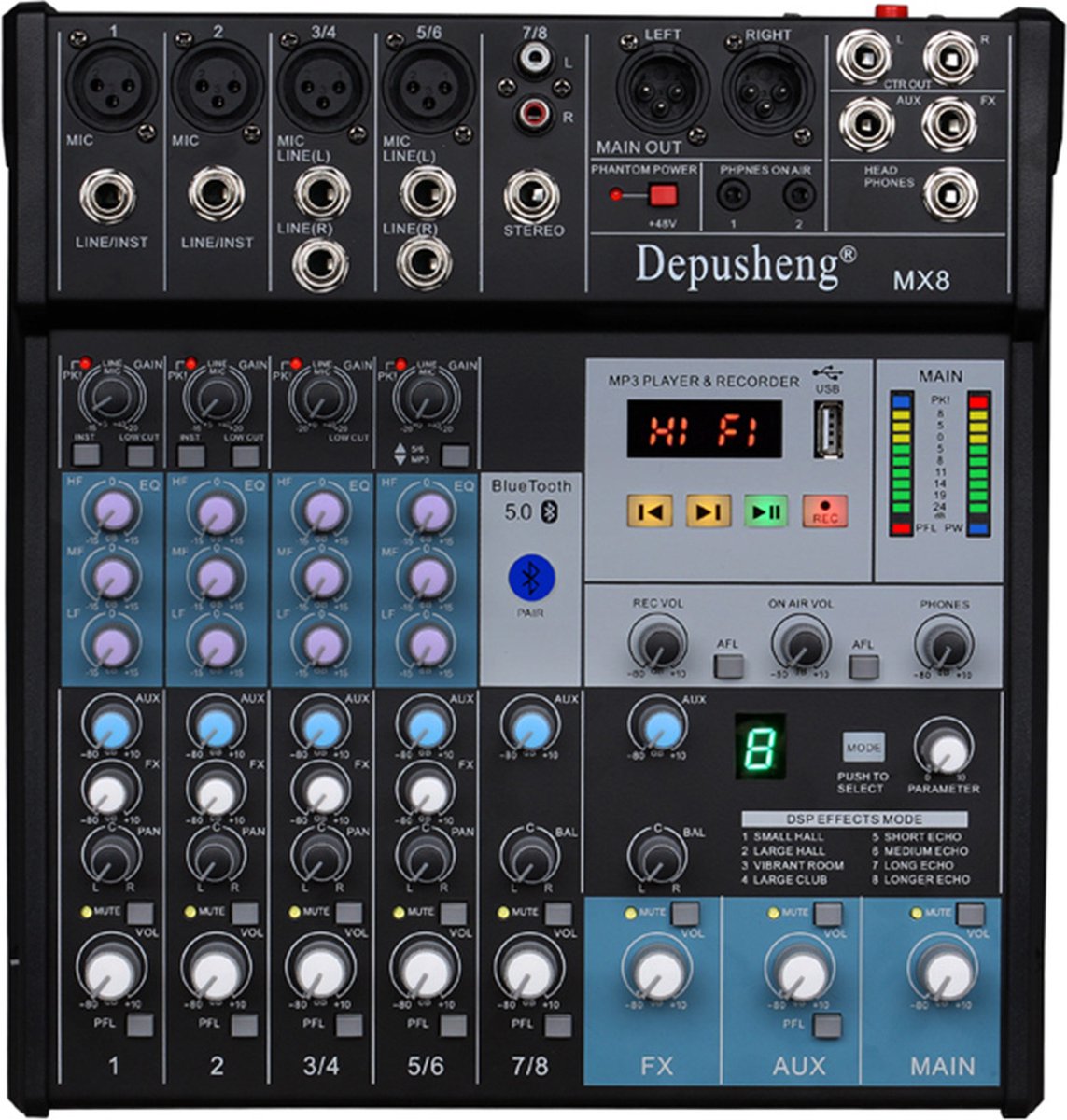Adjust channel 1 HF EQ knob

click(x=114, y=511)
